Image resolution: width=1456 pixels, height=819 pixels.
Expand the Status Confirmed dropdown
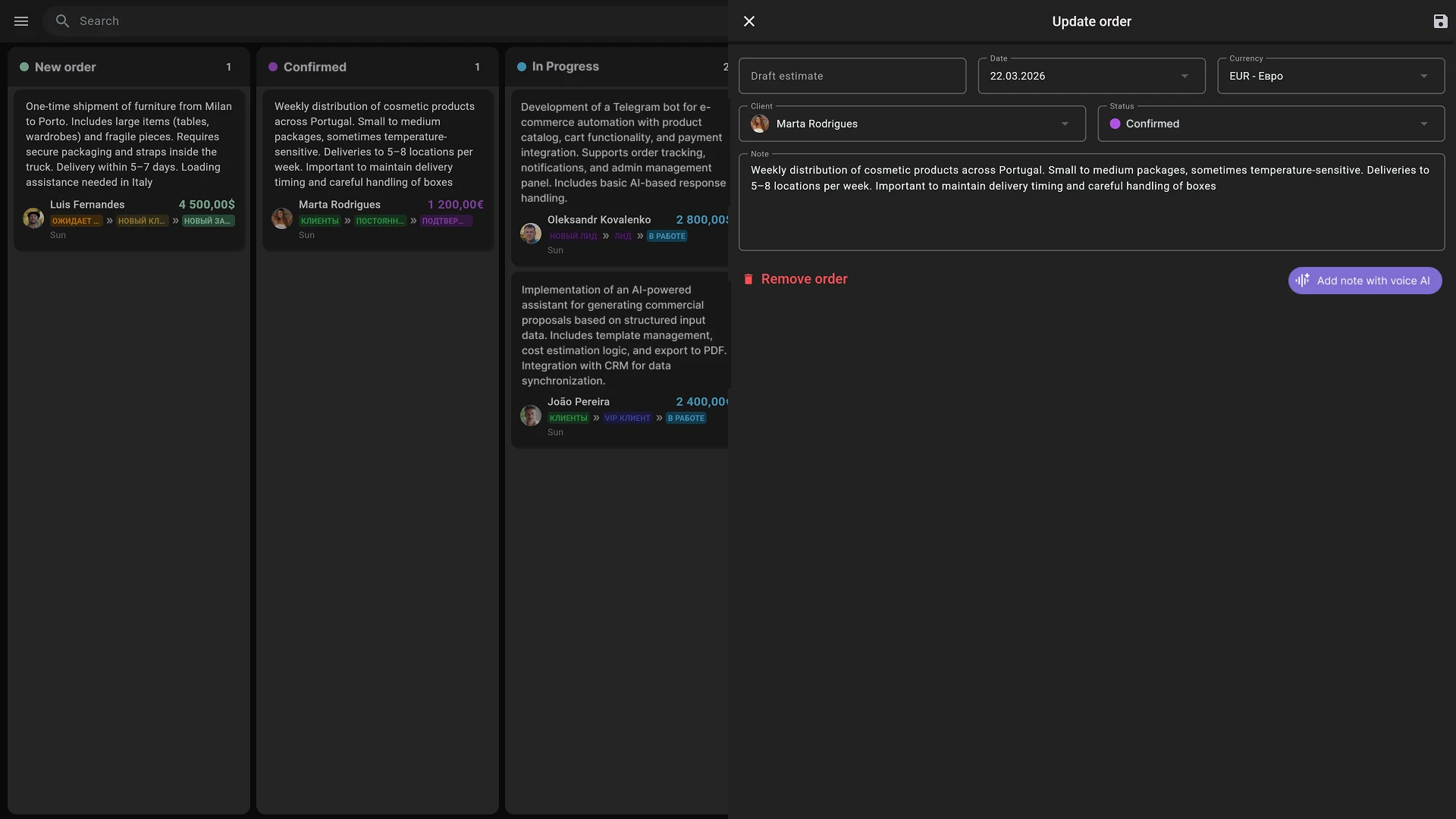point(1423,124)
